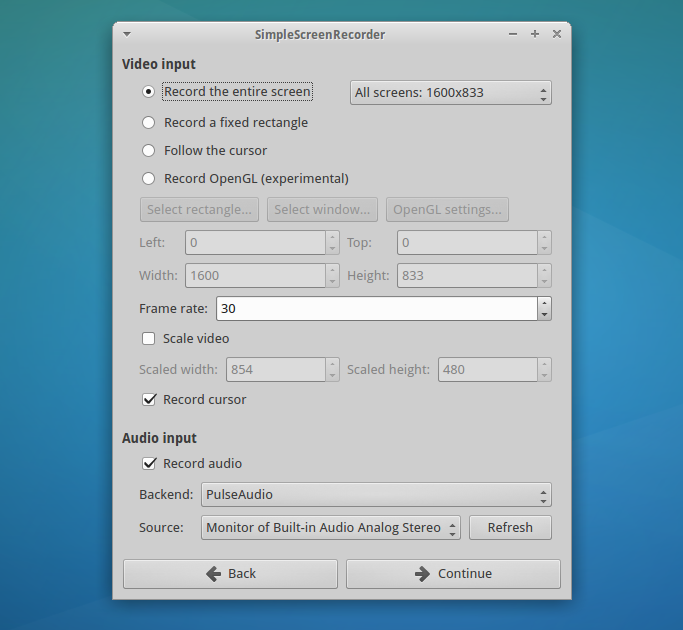
Task: Click into the Frame rate field
Action: click(x=377, y=308)
